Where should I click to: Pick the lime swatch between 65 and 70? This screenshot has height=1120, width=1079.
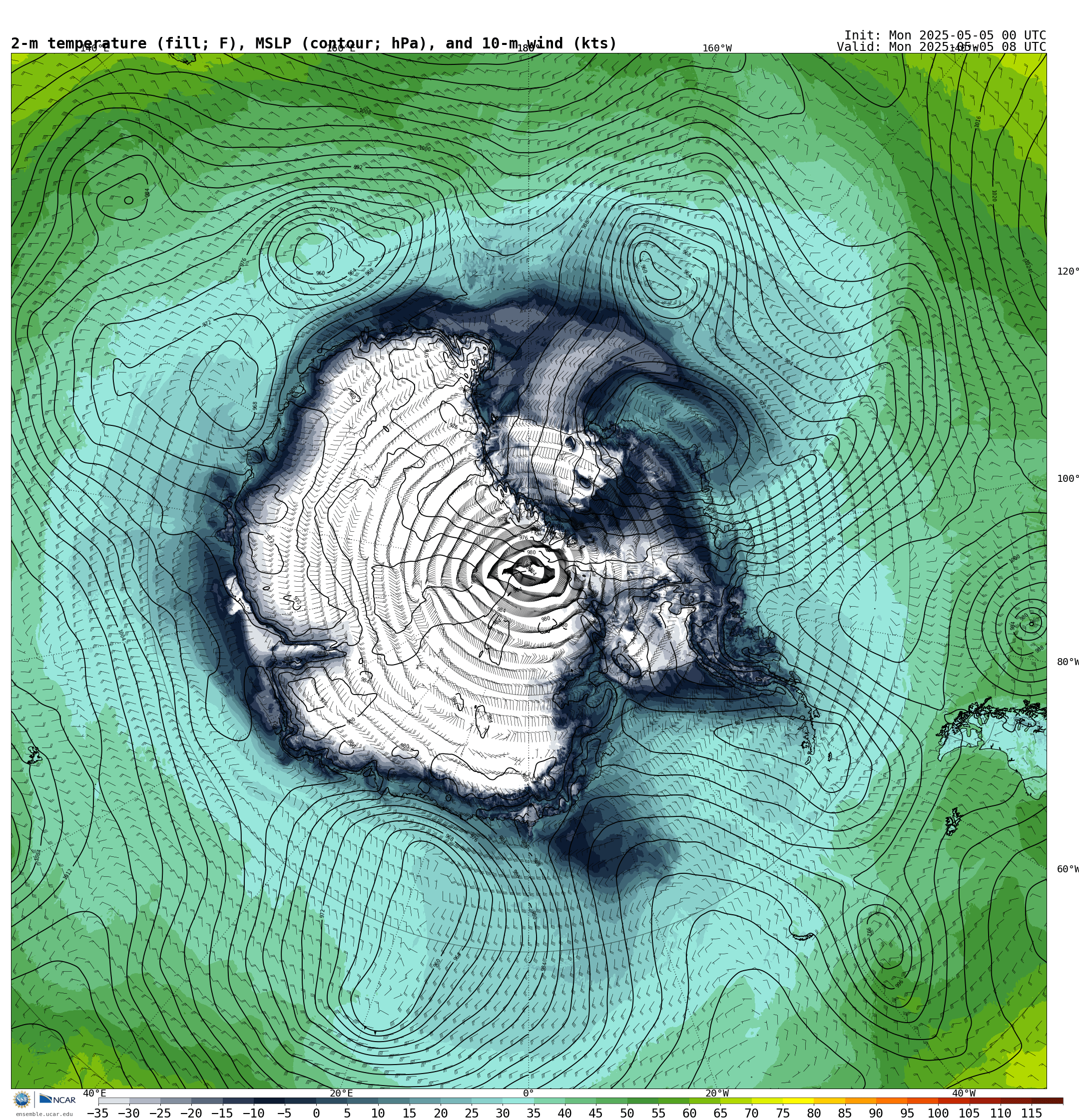pyautogui.click(x=736, y=1101)
